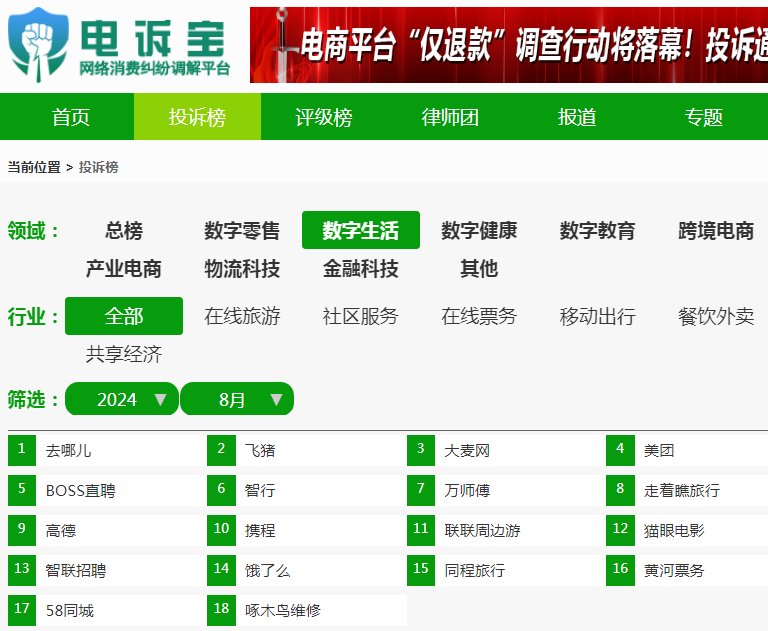The width and height of the screenshot is (768, 631).
Task: Open rank 11 entry 联联周边游
Action: click(x=506, y=531)
